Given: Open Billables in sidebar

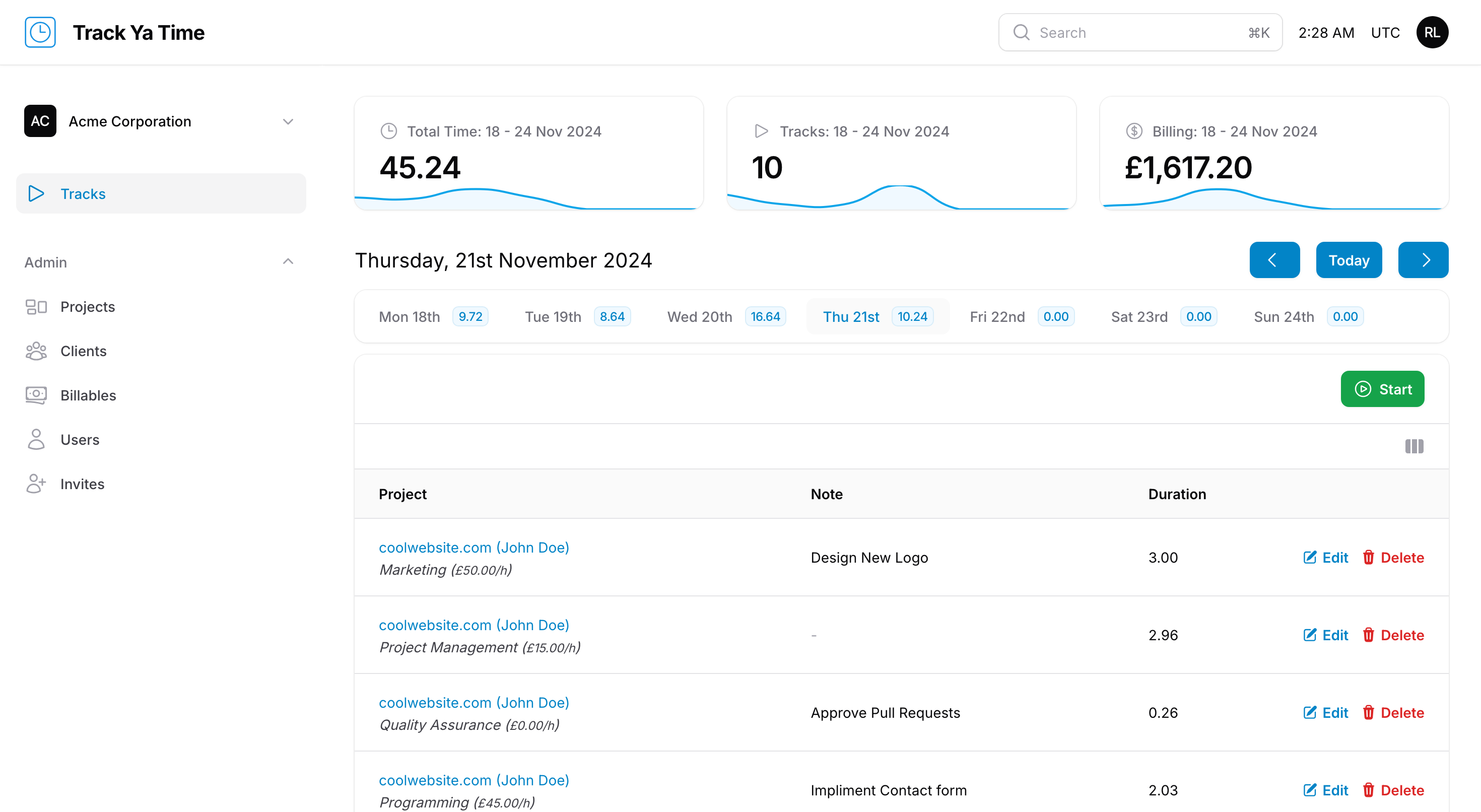Looking at the screenshot, I should click(x=88, y=395).
